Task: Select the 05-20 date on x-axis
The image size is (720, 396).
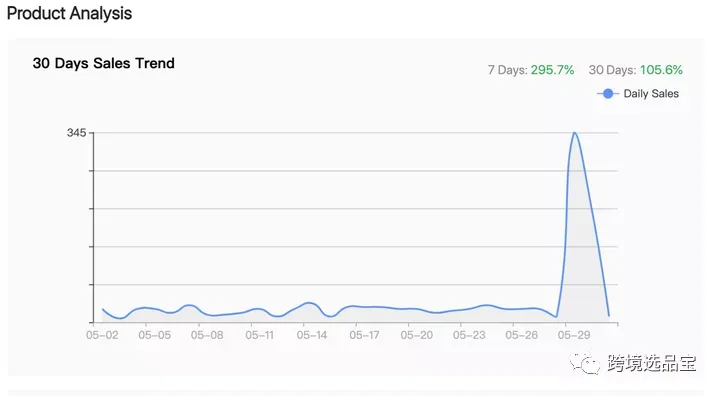Action: click(416, 335)
